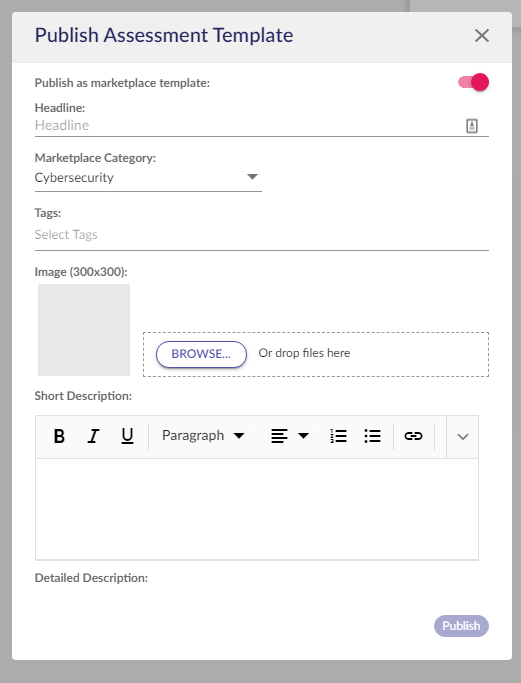Click the Browse button for image upload
The width and height of the screenshot is (521, 683).
click(x=201, y=354)
